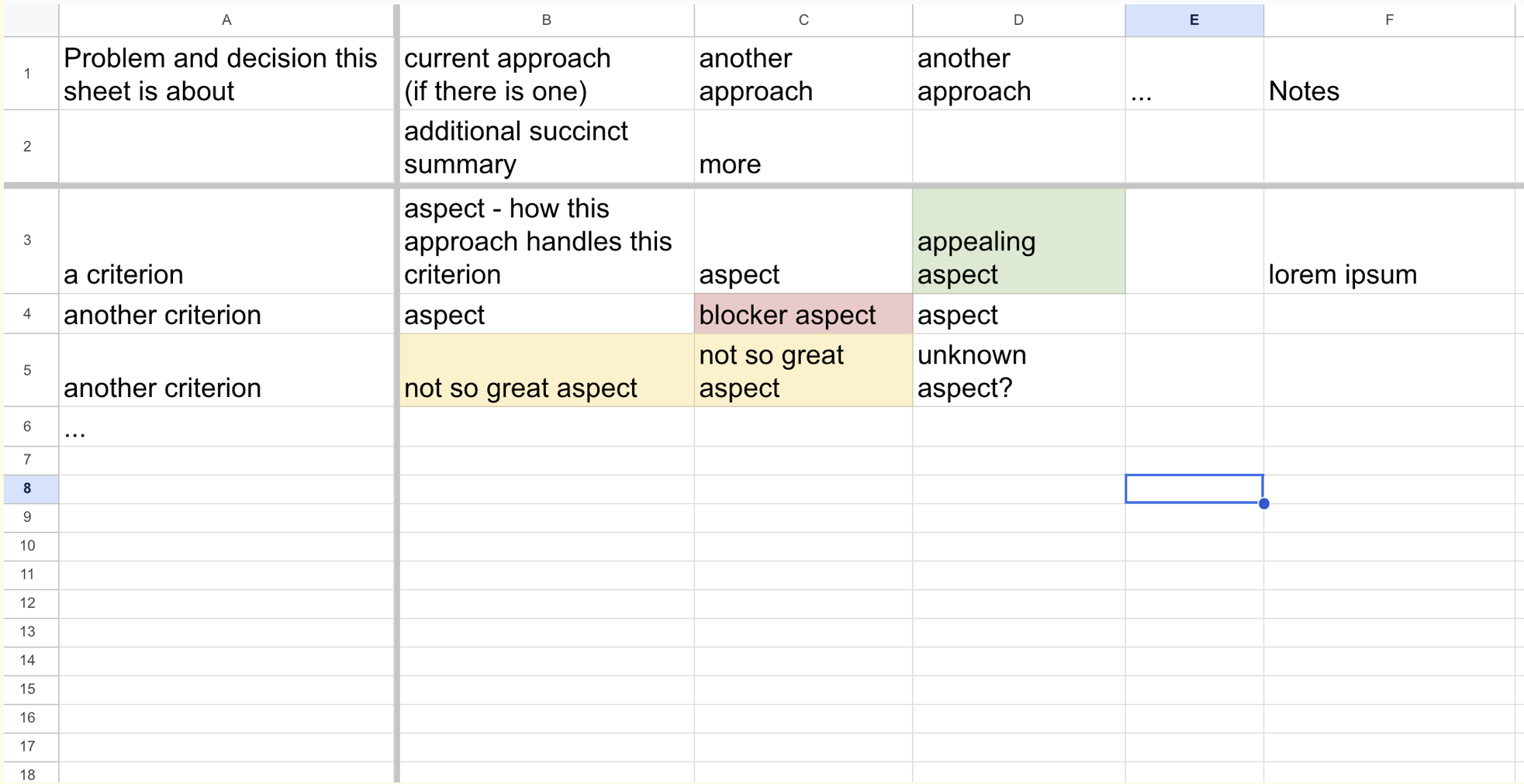
Task: Select the column A header
Action: coord(226,20)
